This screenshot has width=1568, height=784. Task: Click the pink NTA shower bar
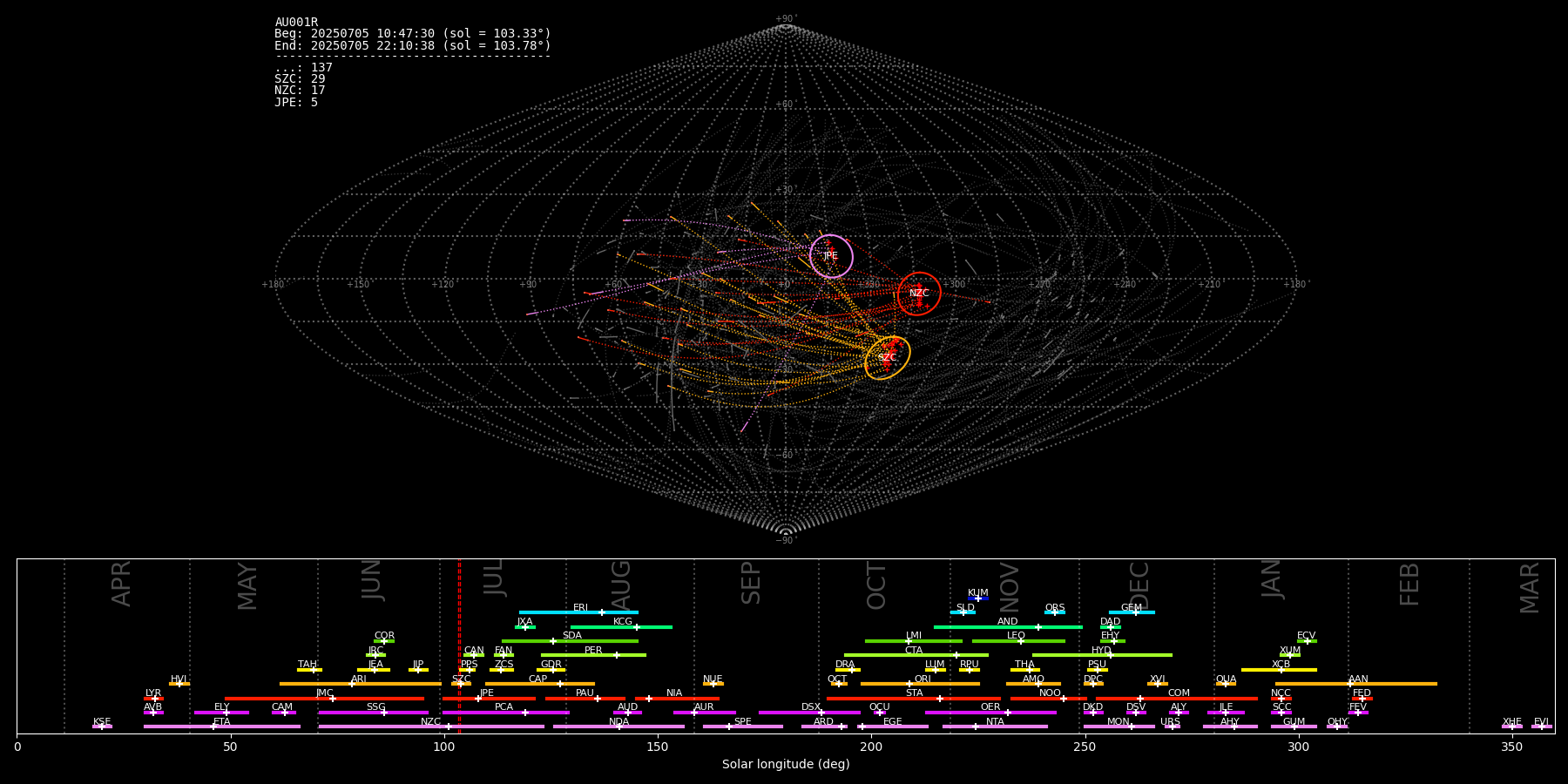click(x=995, y=727)
